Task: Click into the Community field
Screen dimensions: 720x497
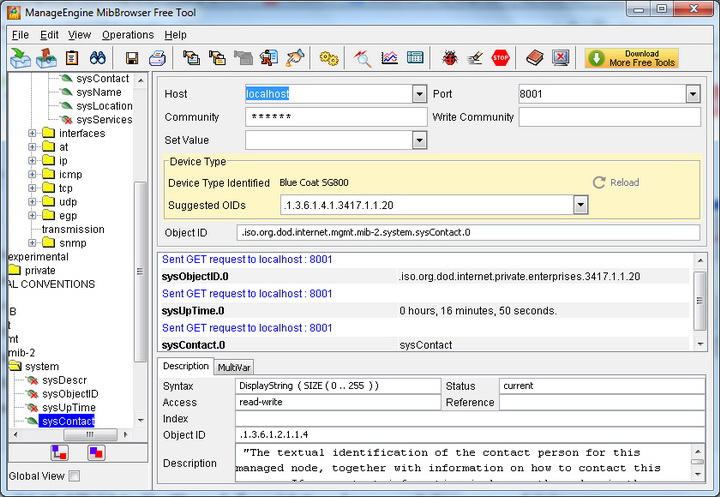Action: click(x=336, y=117)
